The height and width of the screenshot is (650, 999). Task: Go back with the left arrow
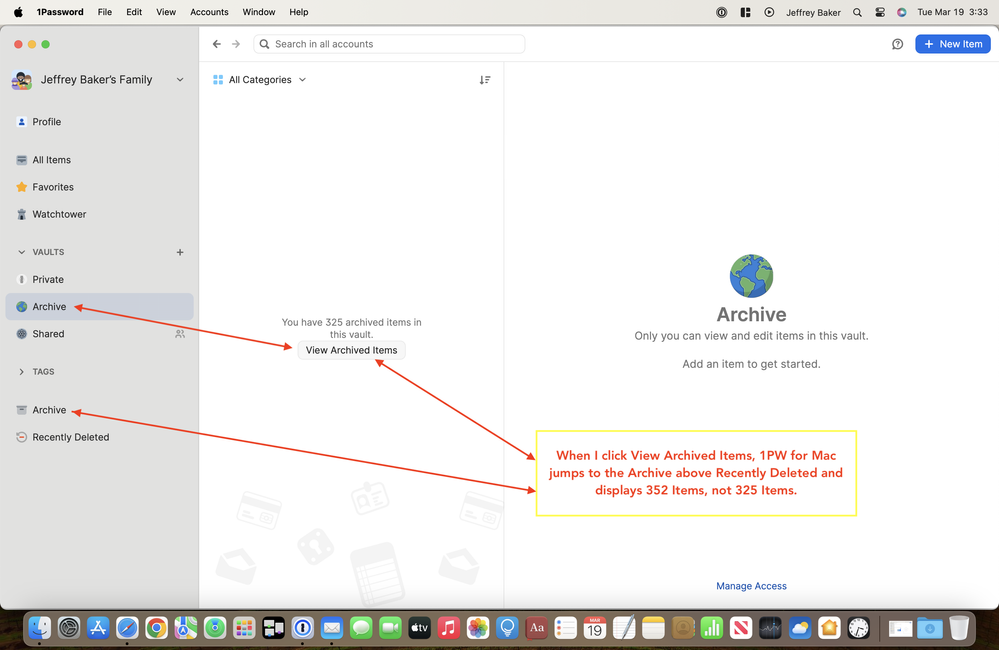pos(217,44)
